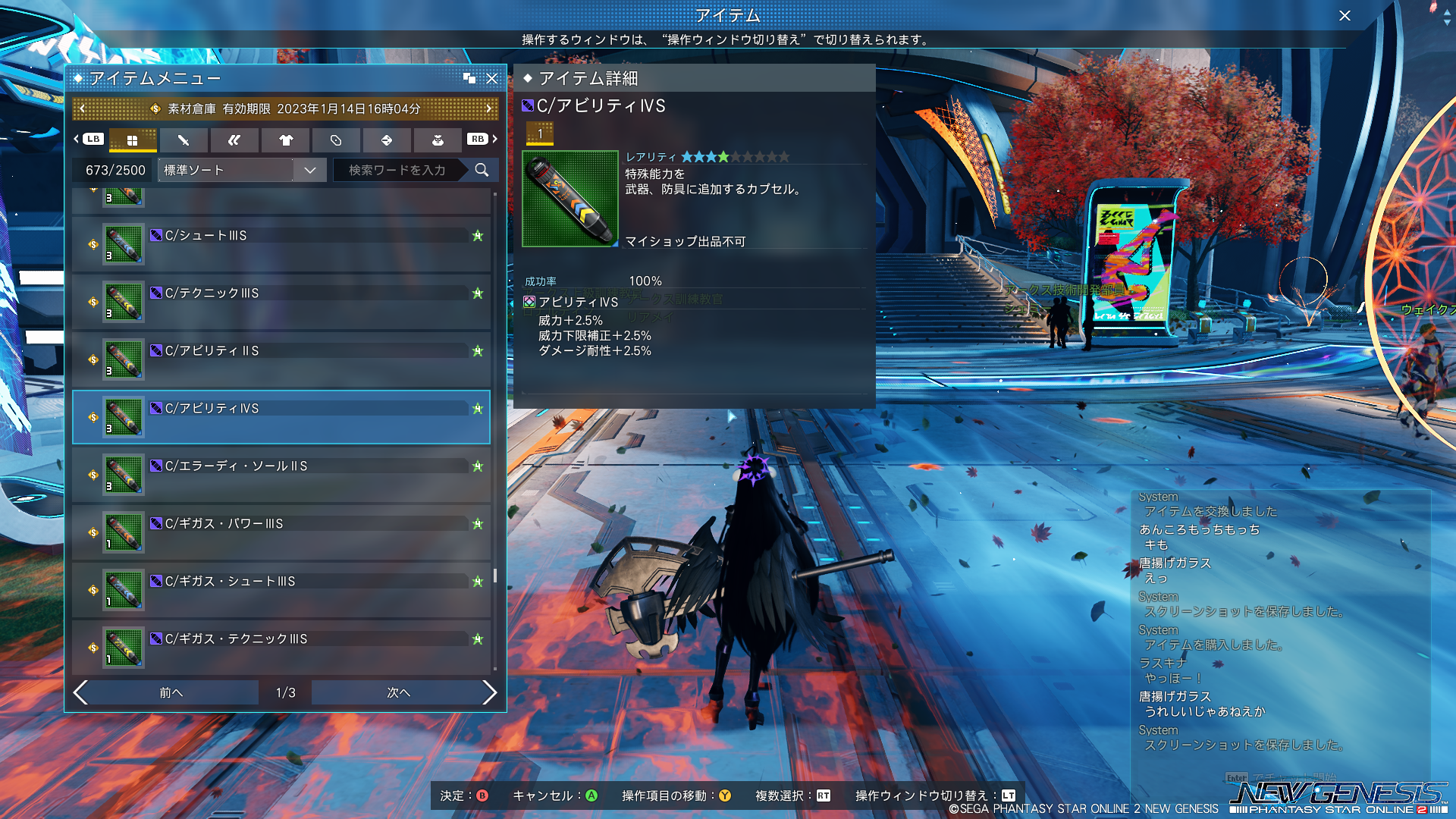
Task: Click storage icon beside C/テクニックⅢS row
Action: coord(93,302)
